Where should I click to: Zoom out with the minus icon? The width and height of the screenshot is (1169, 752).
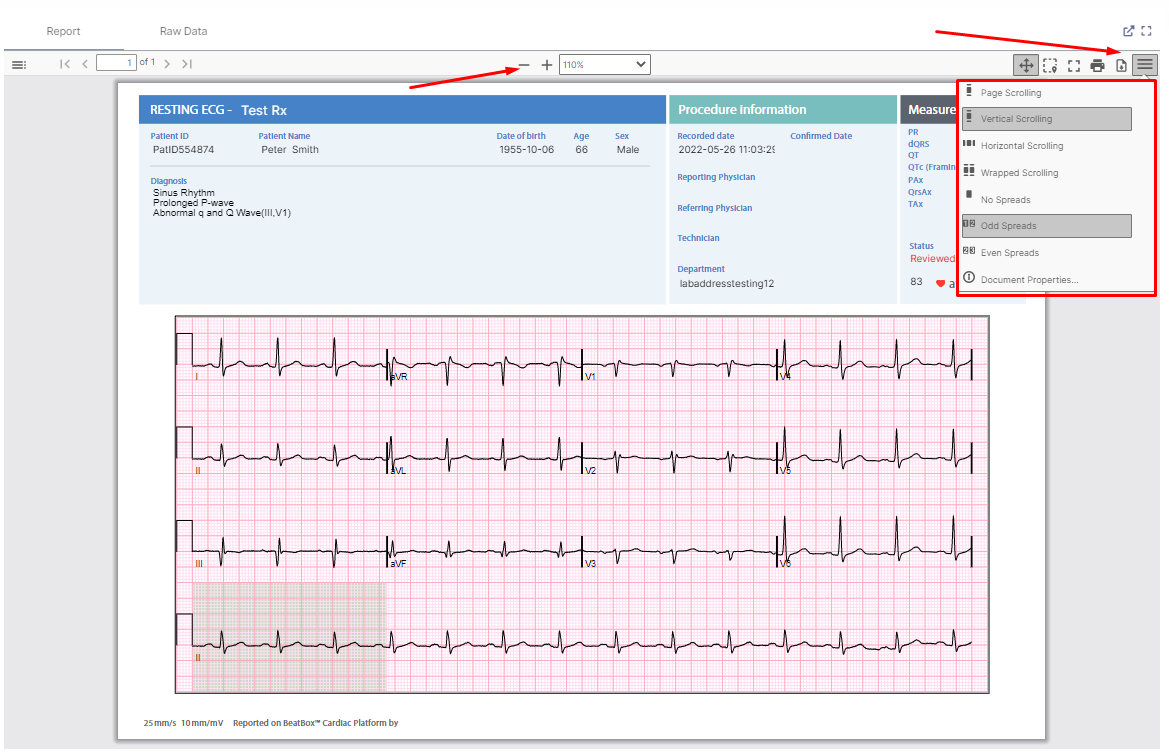pyautogui.click(x=524, y=65)
